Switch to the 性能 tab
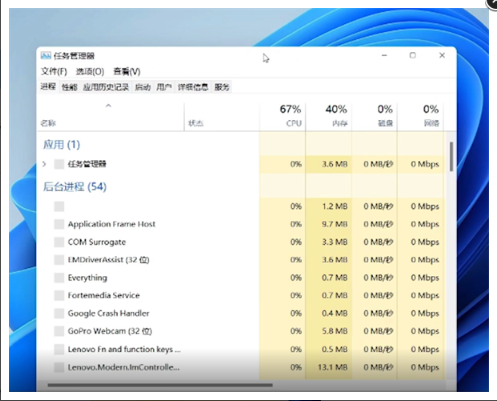 click(x=69, y=87)
